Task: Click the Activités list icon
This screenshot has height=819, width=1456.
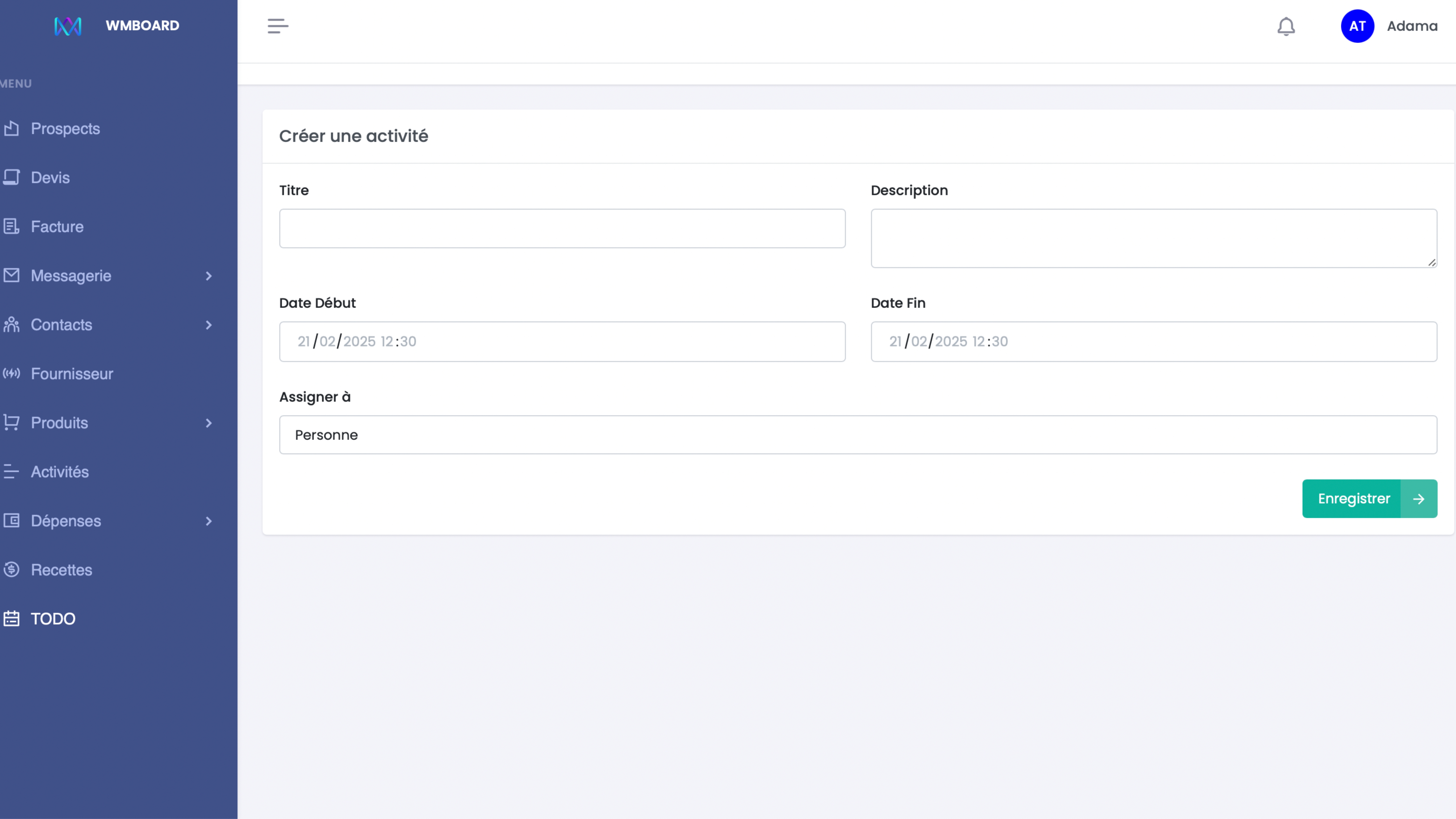Action: (11, 472)
